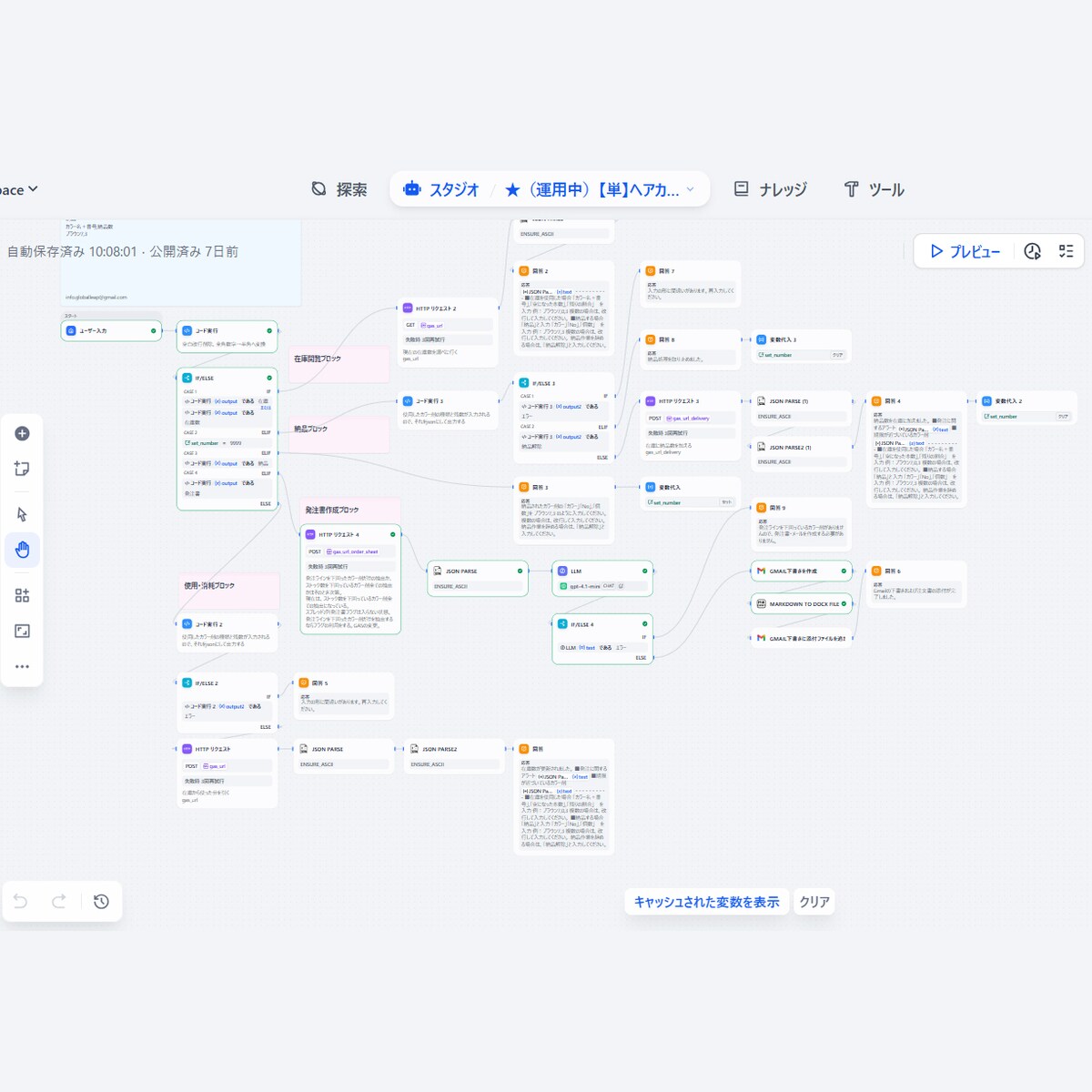Viewport: 1092px width, 1092px height.
Task: Fit the workflow view with zoom icon
Action: coord(22,631)
